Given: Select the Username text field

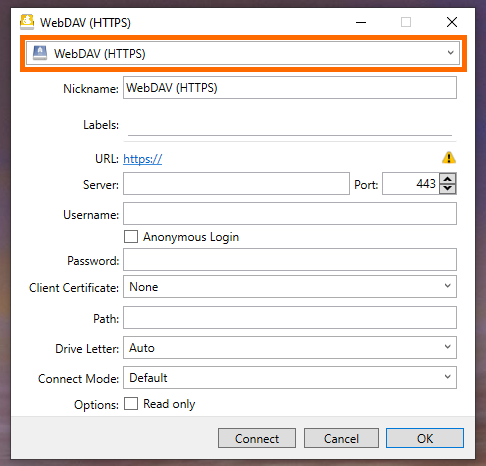Looking at the screenshot, I should (290, 213).
